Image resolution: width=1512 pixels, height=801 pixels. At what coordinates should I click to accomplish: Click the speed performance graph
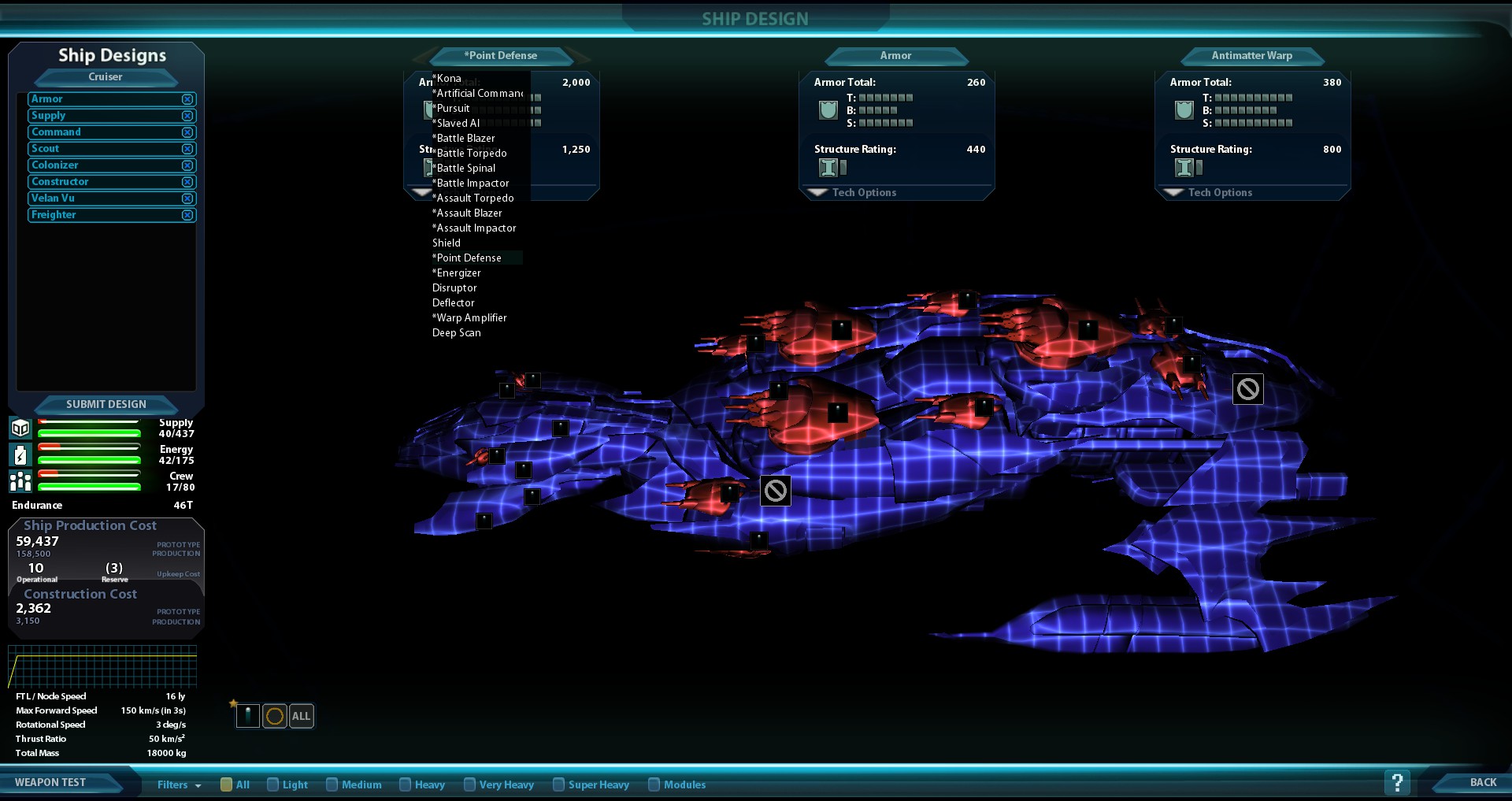102,667
